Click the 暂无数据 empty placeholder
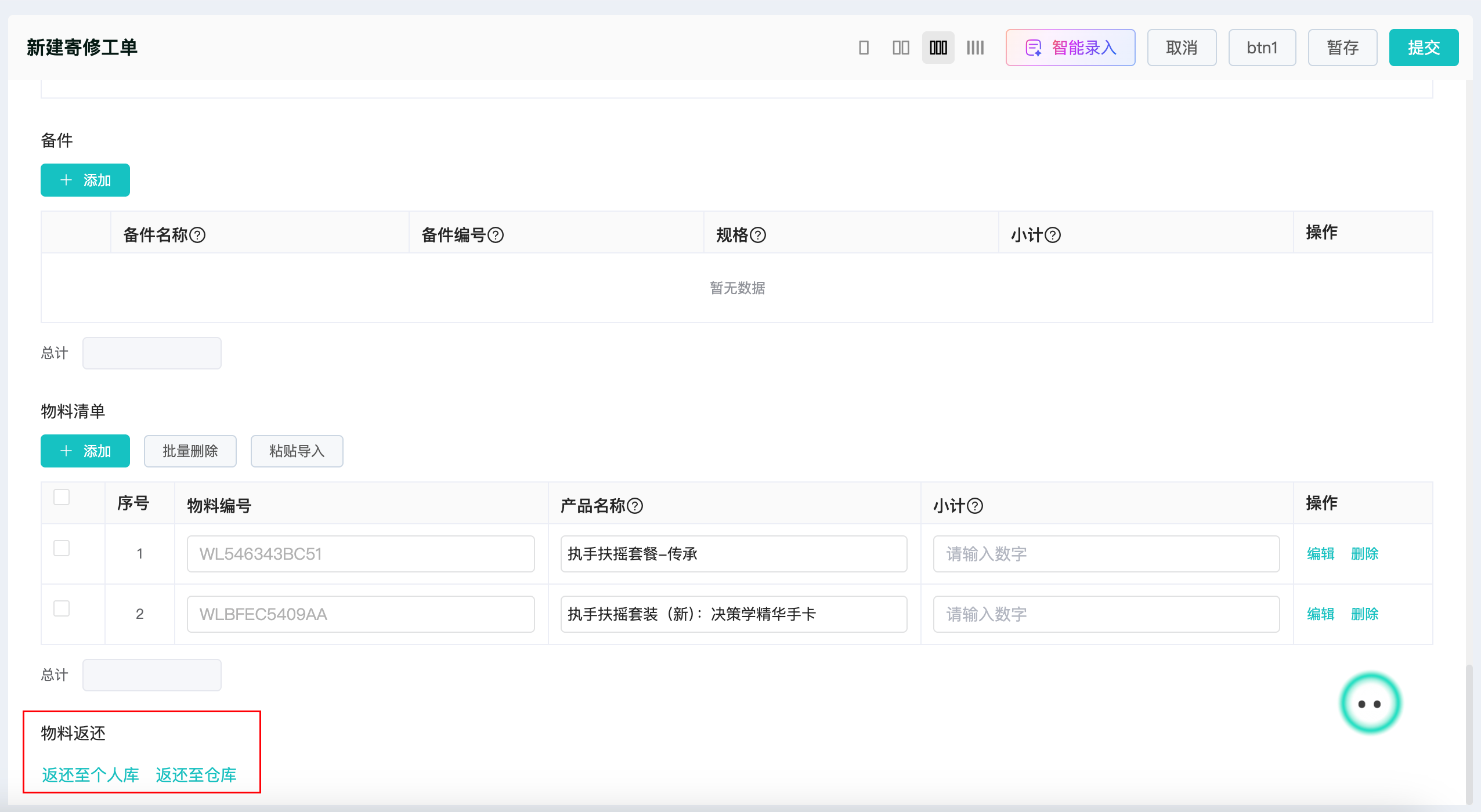The image size is (1481, 812). point(737,288)
